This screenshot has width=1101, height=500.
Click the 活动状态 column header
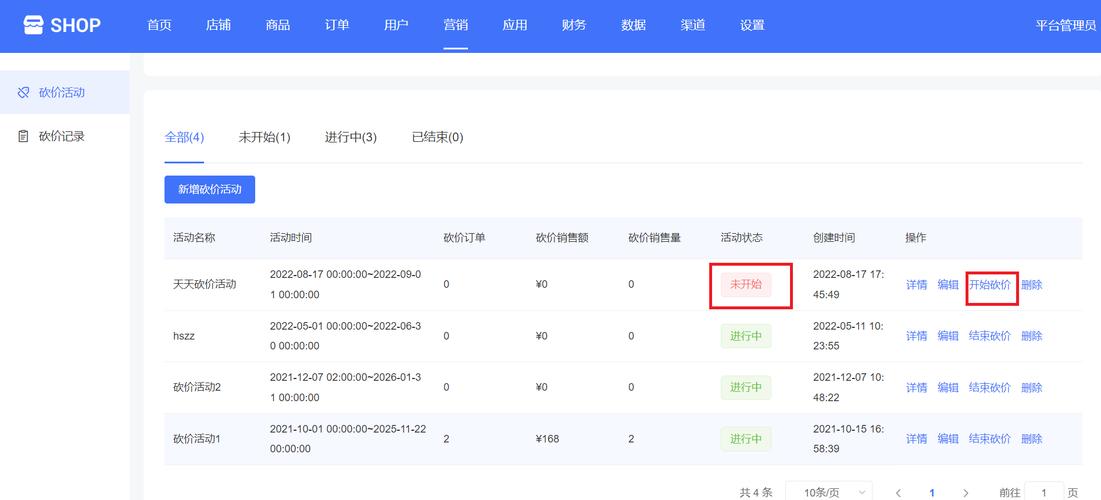coord(741,238)
